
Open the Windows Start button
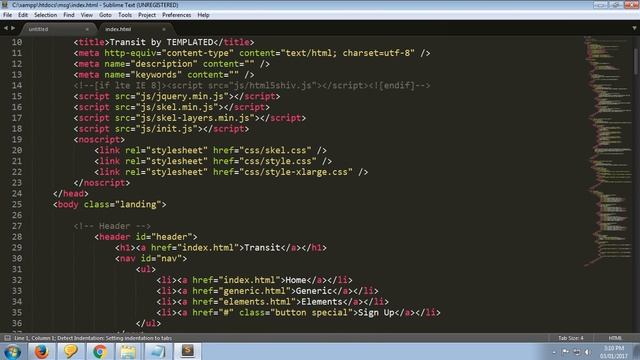click(x=12, y=351)
